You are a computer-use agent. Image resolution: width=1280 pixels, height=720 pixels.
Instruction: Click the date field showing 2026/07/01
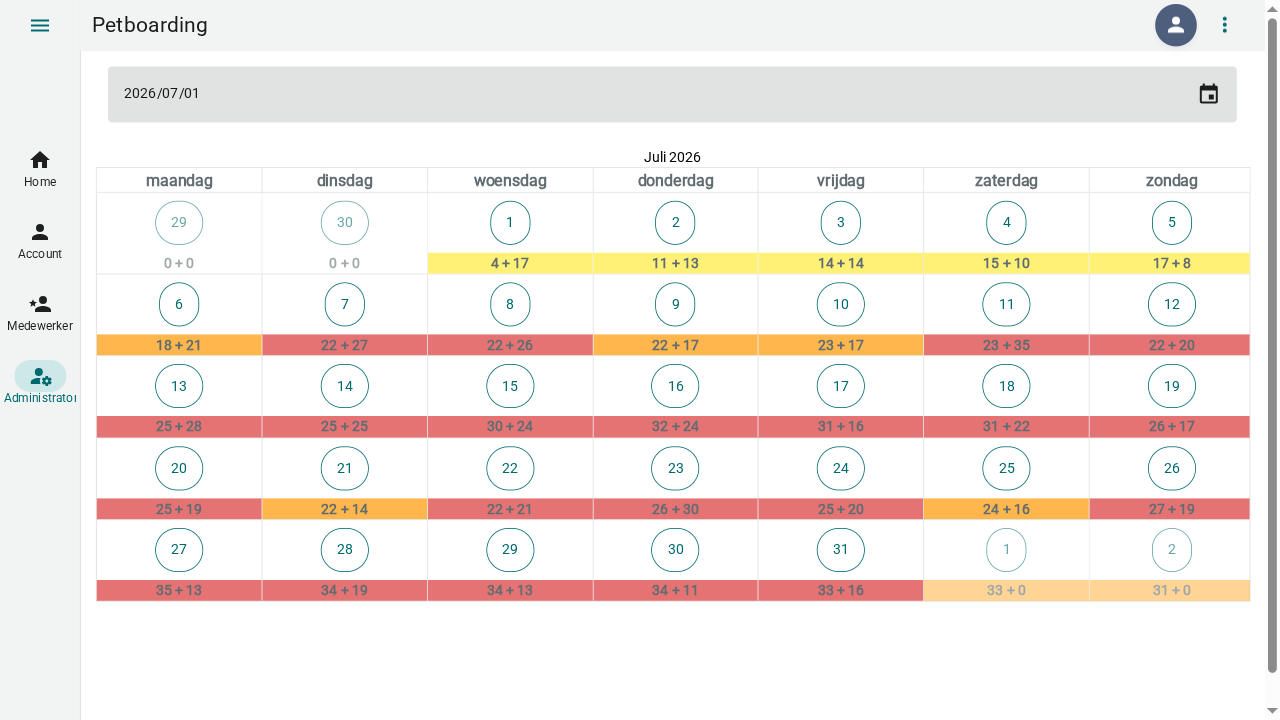(672, 94)
